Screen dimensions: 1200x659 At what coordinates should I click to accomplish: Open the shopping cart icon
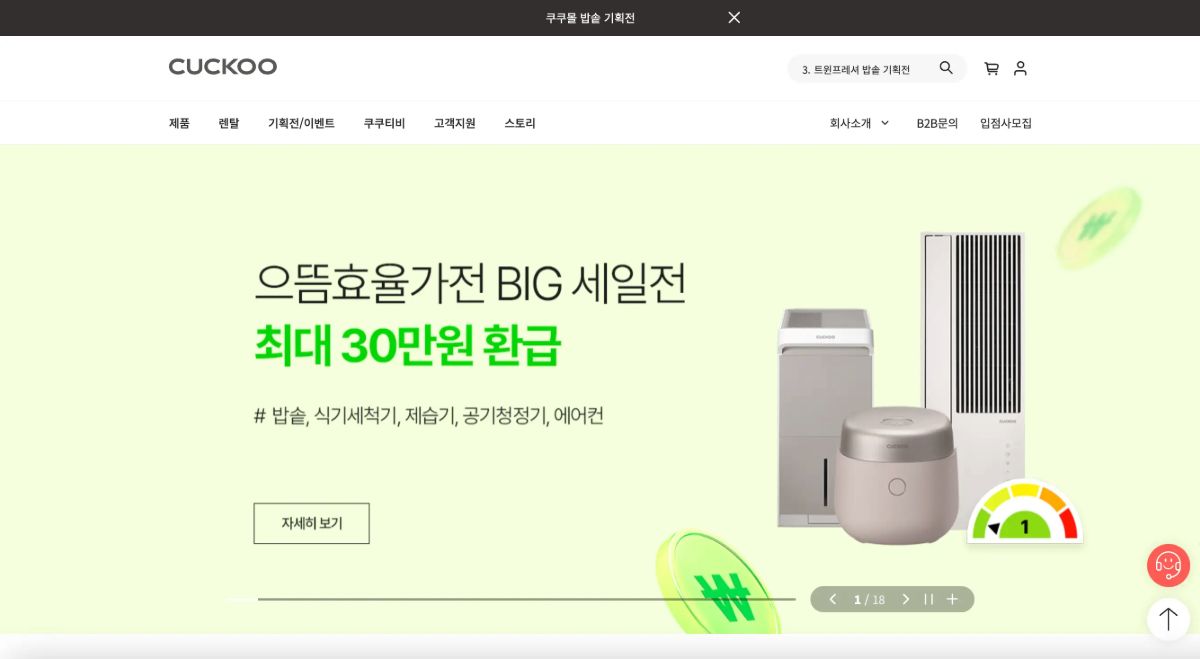[x=991, y=68]
